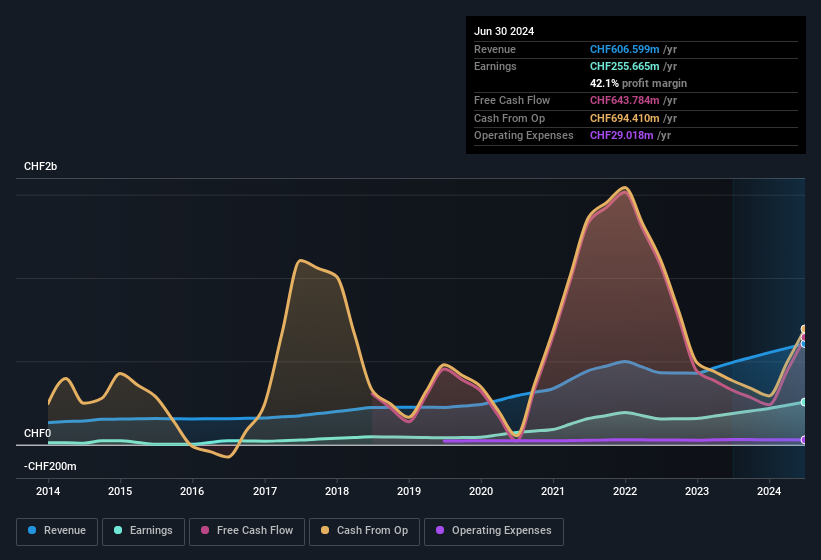Pick the 2022 year on the time axis
The width and height of the screenshot is (821, 560).
[x=625, y=491]
